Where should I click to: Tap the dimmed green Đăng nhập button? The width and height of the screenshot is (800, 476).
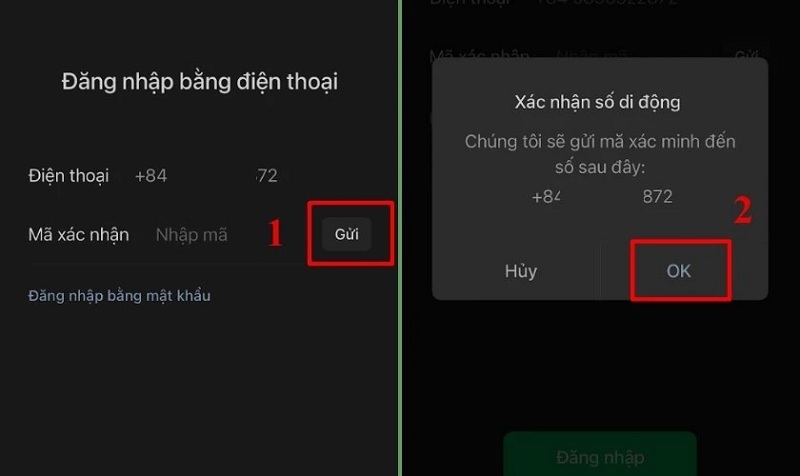click(x=600, y=454)
